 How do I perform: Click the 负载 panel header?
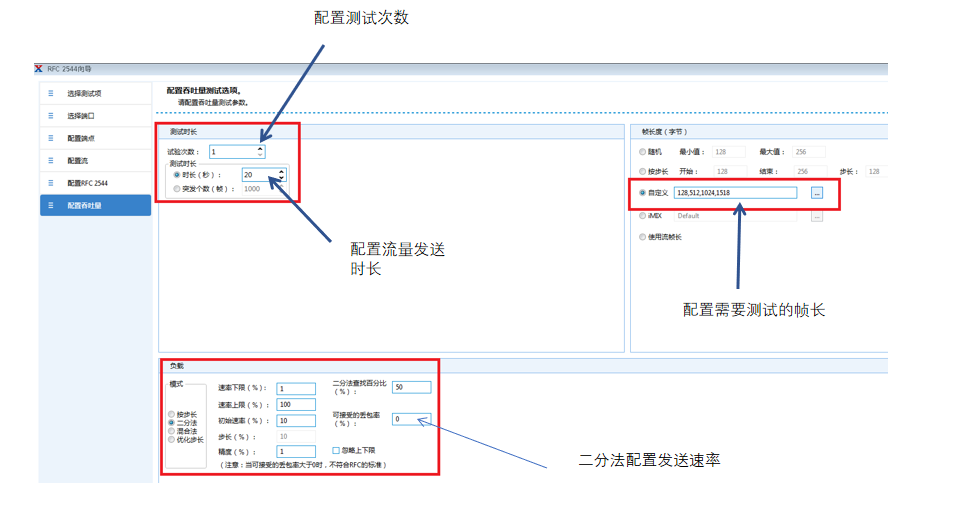pos(524,366)
